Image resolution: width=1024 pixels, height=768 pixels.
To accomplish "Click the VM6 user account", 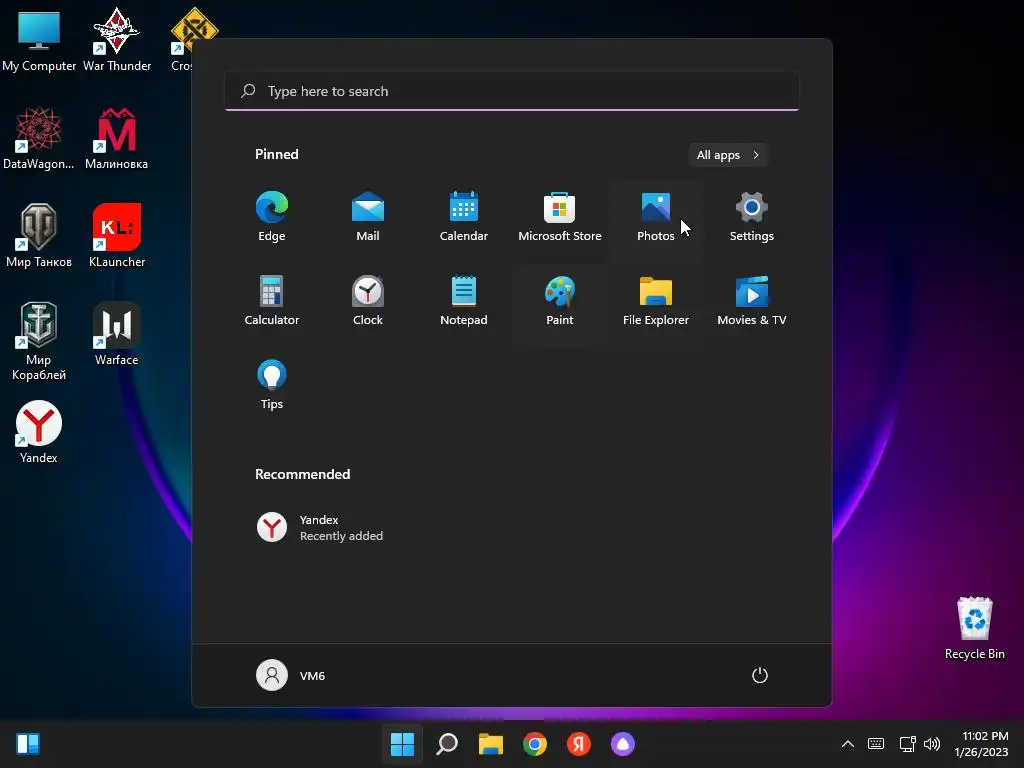I will click(x=291, y=675).
